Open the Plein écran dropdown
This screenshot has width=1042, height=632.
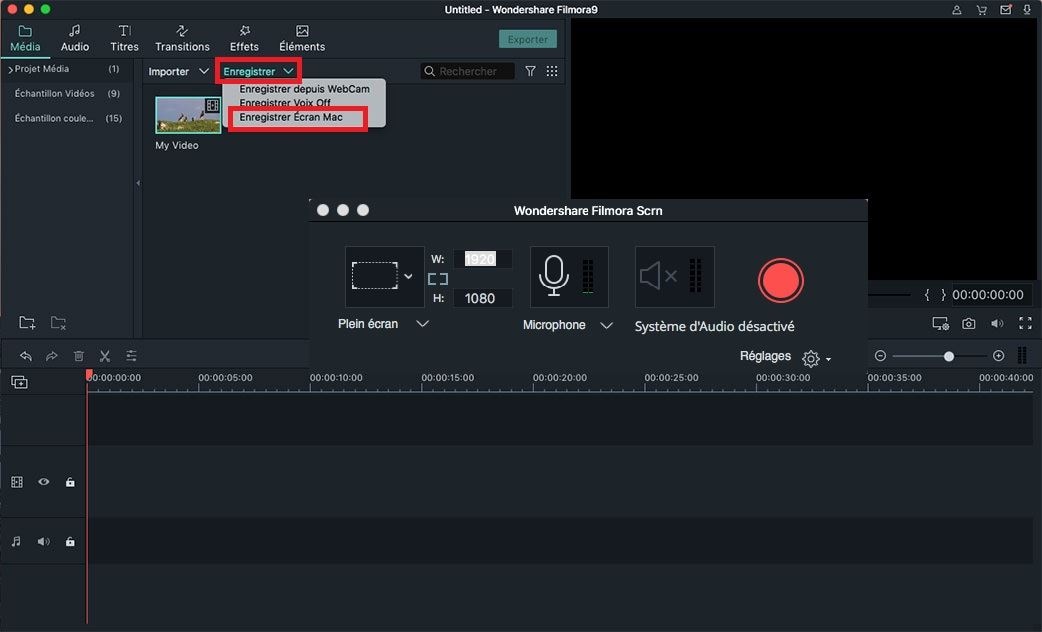422,324
